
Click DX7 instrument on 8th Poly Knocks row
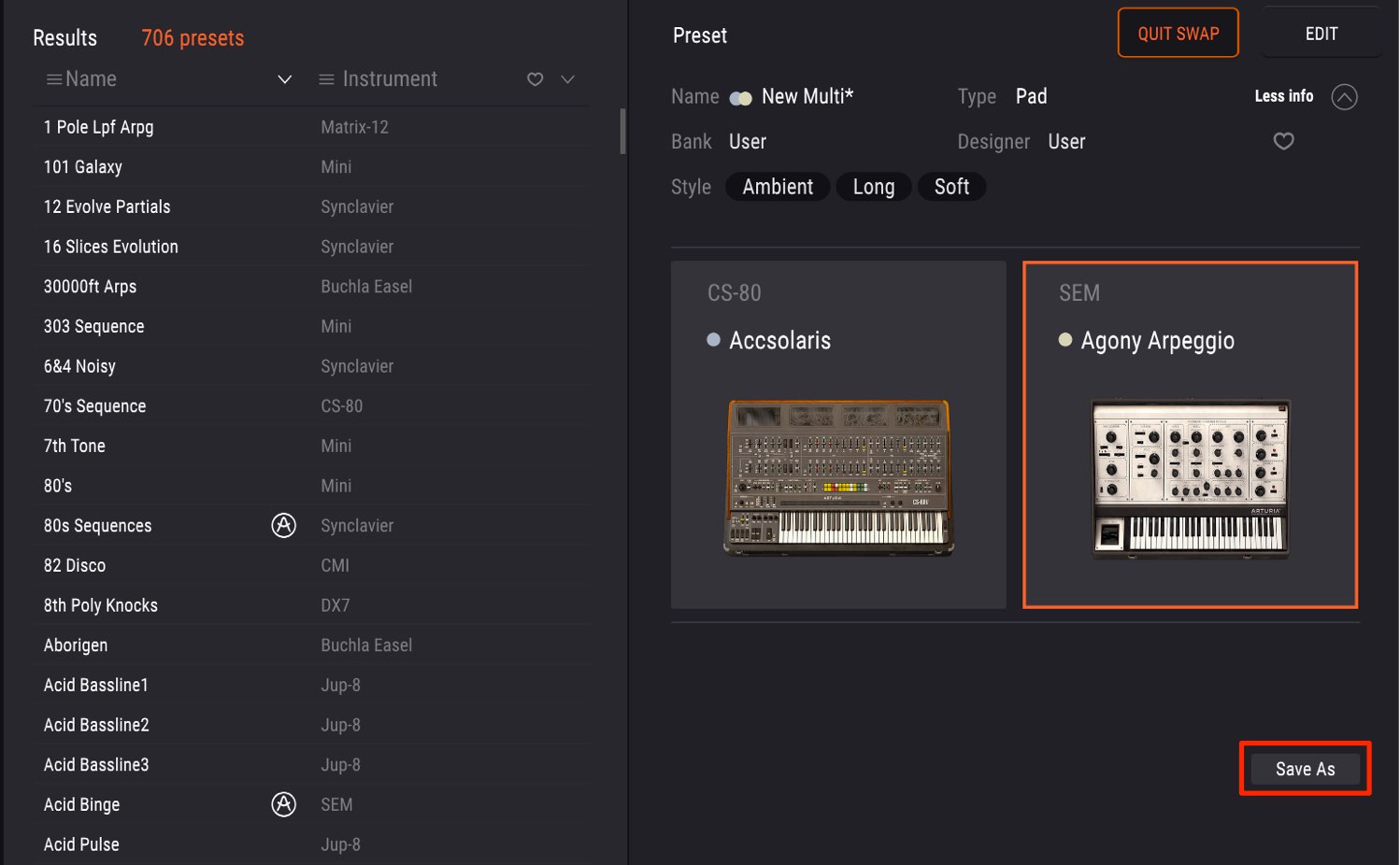(335, 605)
